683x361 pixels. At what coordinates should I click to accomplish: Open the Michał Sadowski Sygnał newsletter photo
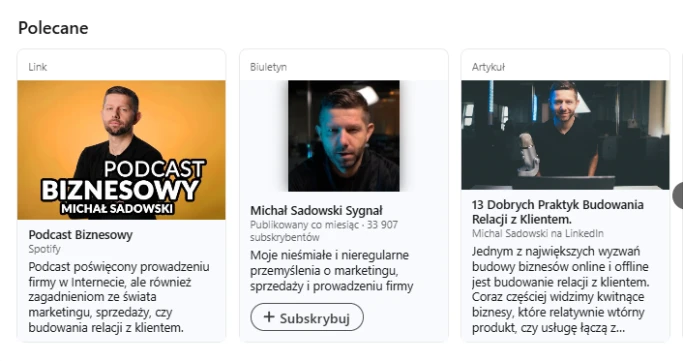pos(344,136)
